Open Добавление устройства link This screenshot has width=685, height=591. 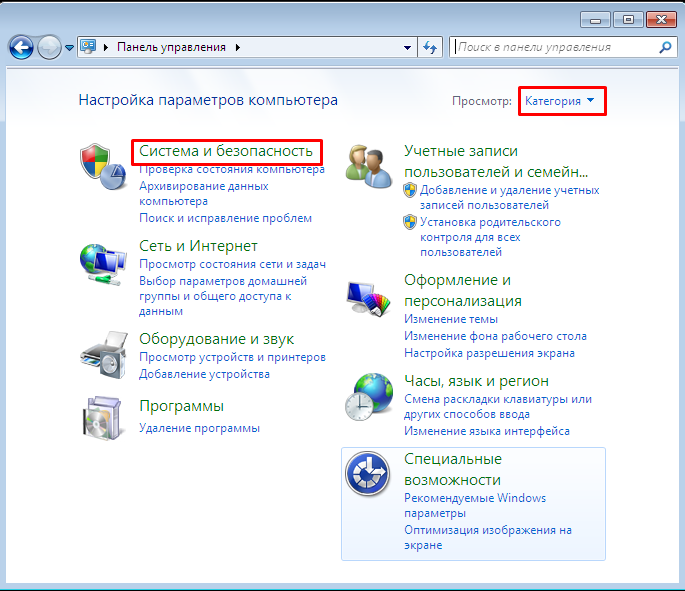(204, 374)
